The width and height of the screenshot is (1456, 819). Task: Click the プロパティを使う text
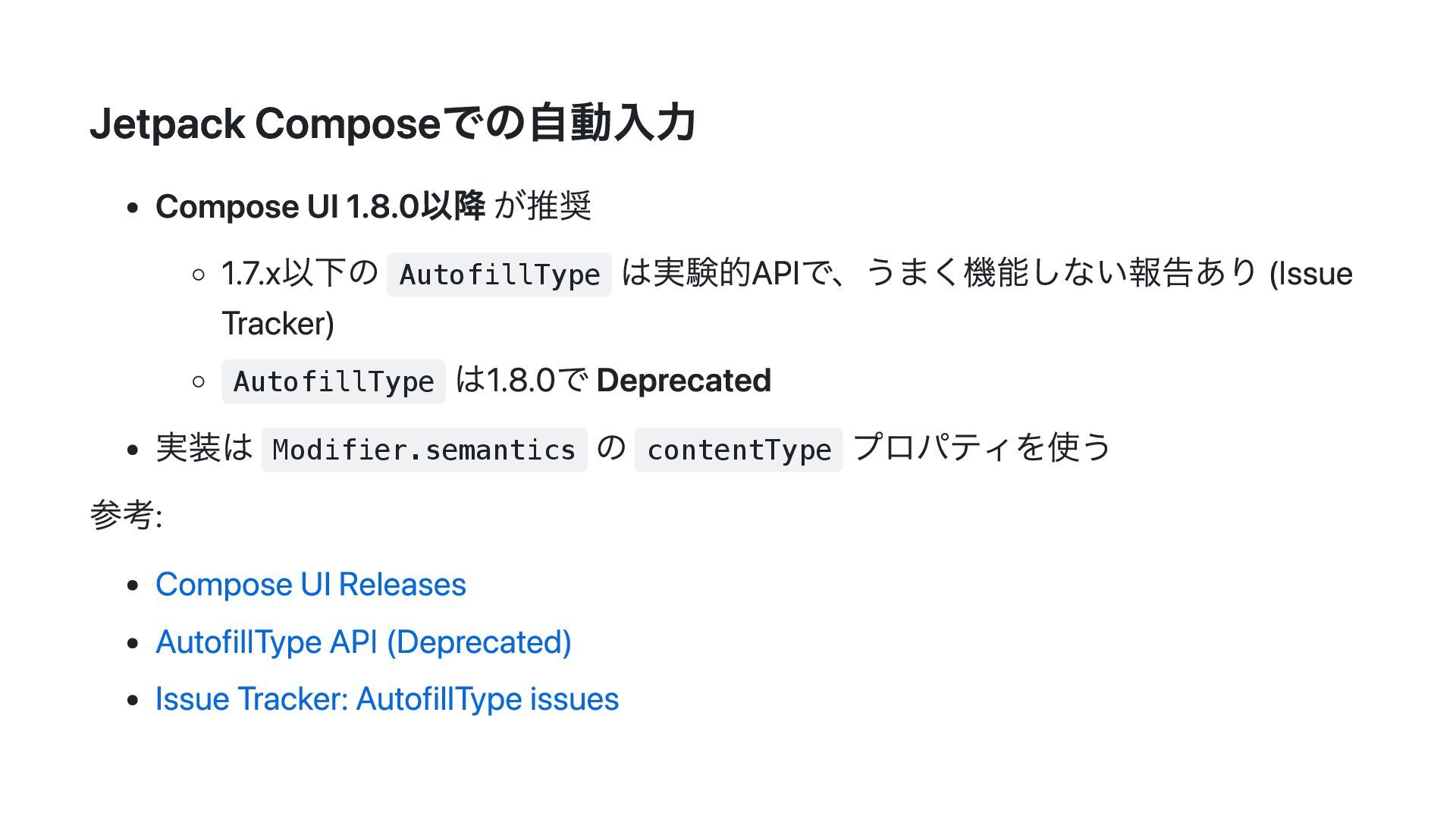click(x=982, y=447)
